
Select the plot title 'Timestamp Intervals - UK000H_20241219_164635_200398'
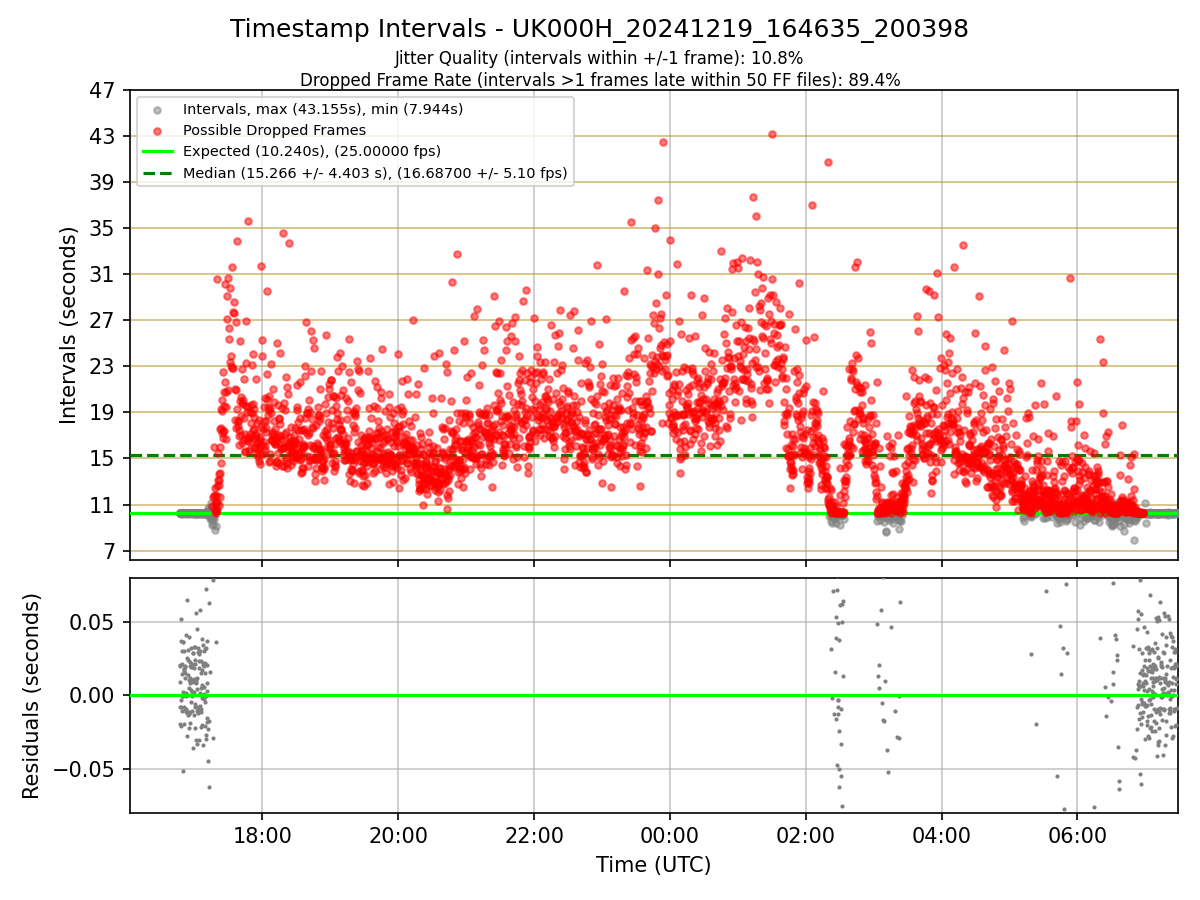(599, 29)
